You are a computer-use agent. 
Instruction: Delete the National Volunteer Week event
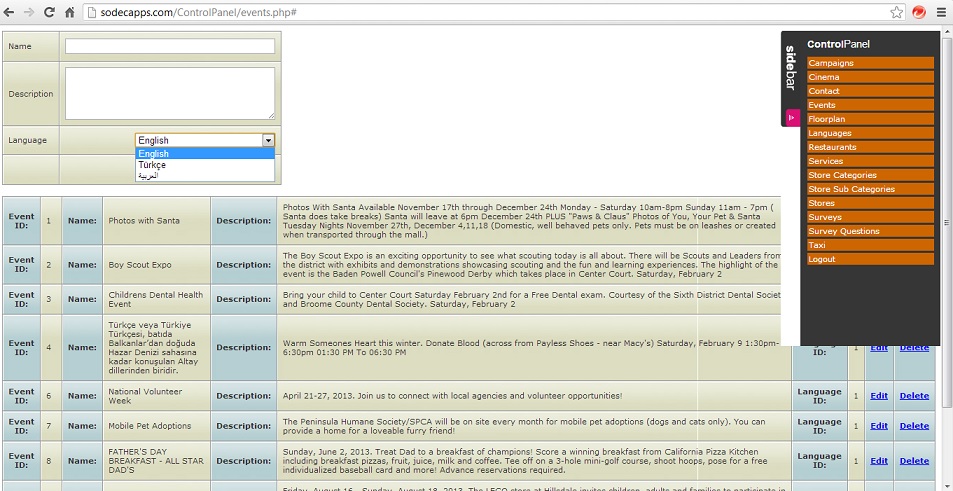pyautogui.click(x=914, y=396)
